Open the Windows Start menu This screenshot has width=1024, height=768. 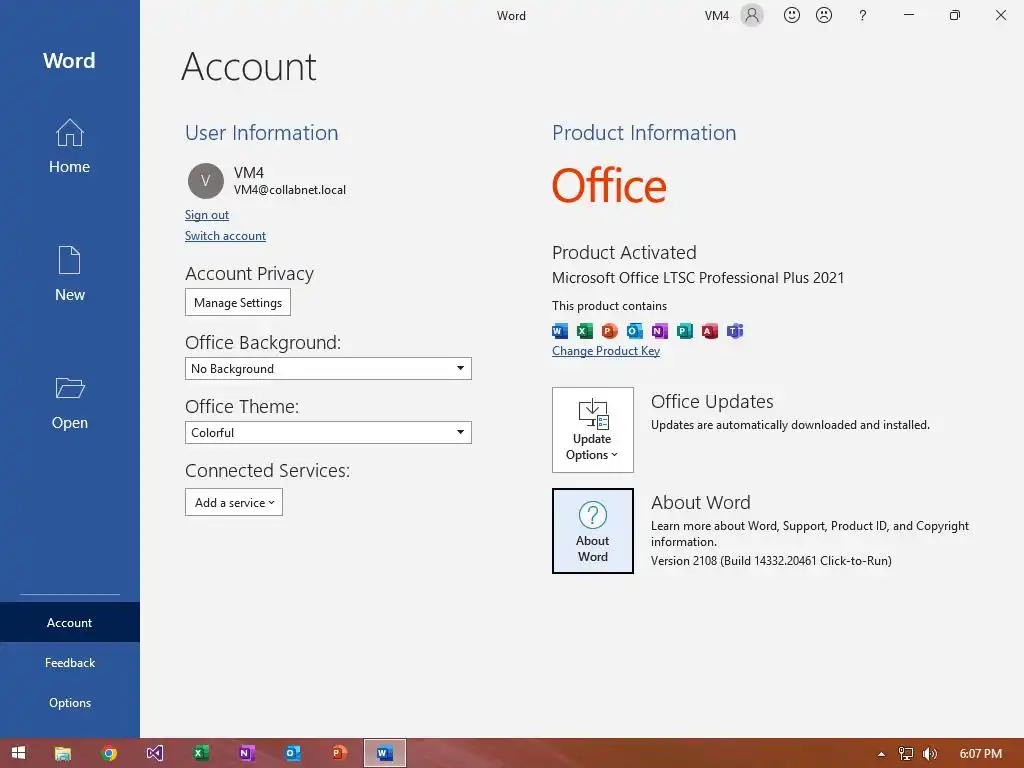point(18,753)
